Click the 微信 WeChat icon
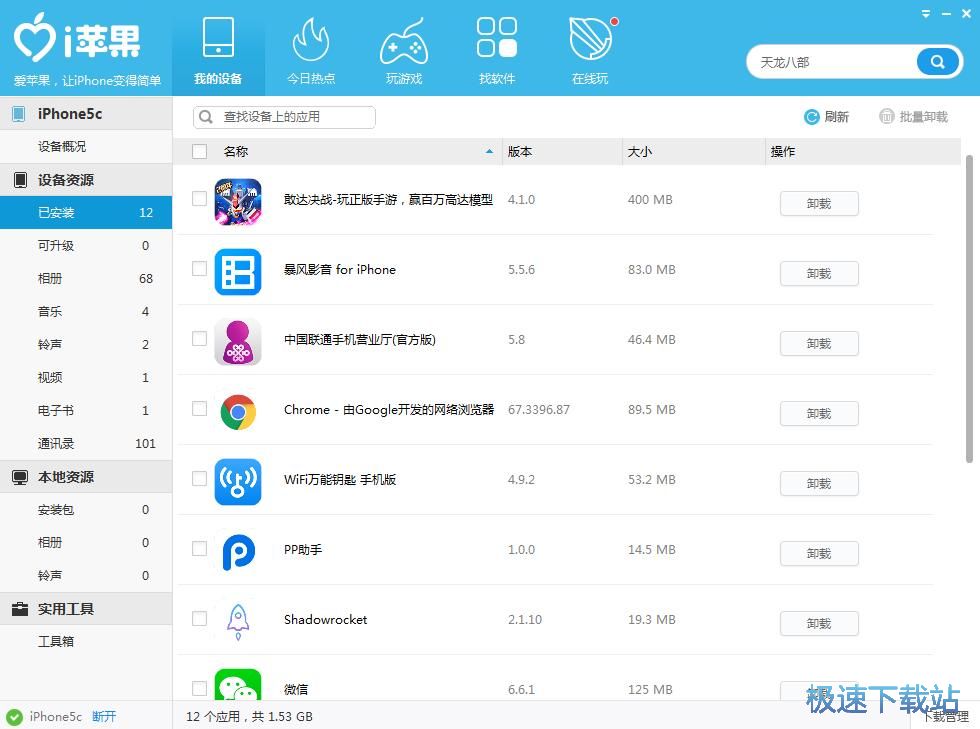This screenshot has height=729, width=980. coord(238,685)
